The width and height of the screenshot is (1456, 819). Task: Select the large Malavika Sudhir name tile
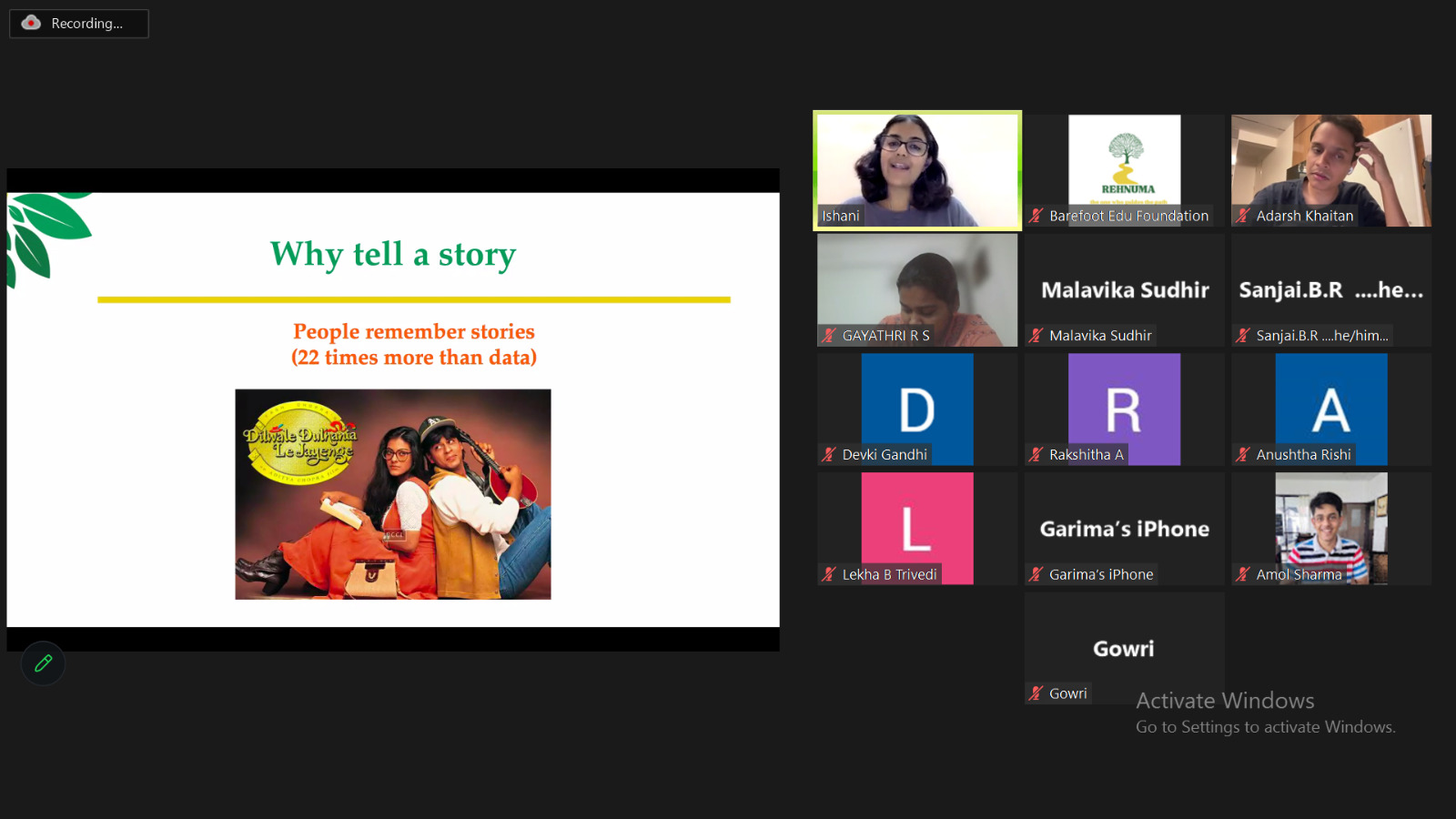tap(1125, 290)
